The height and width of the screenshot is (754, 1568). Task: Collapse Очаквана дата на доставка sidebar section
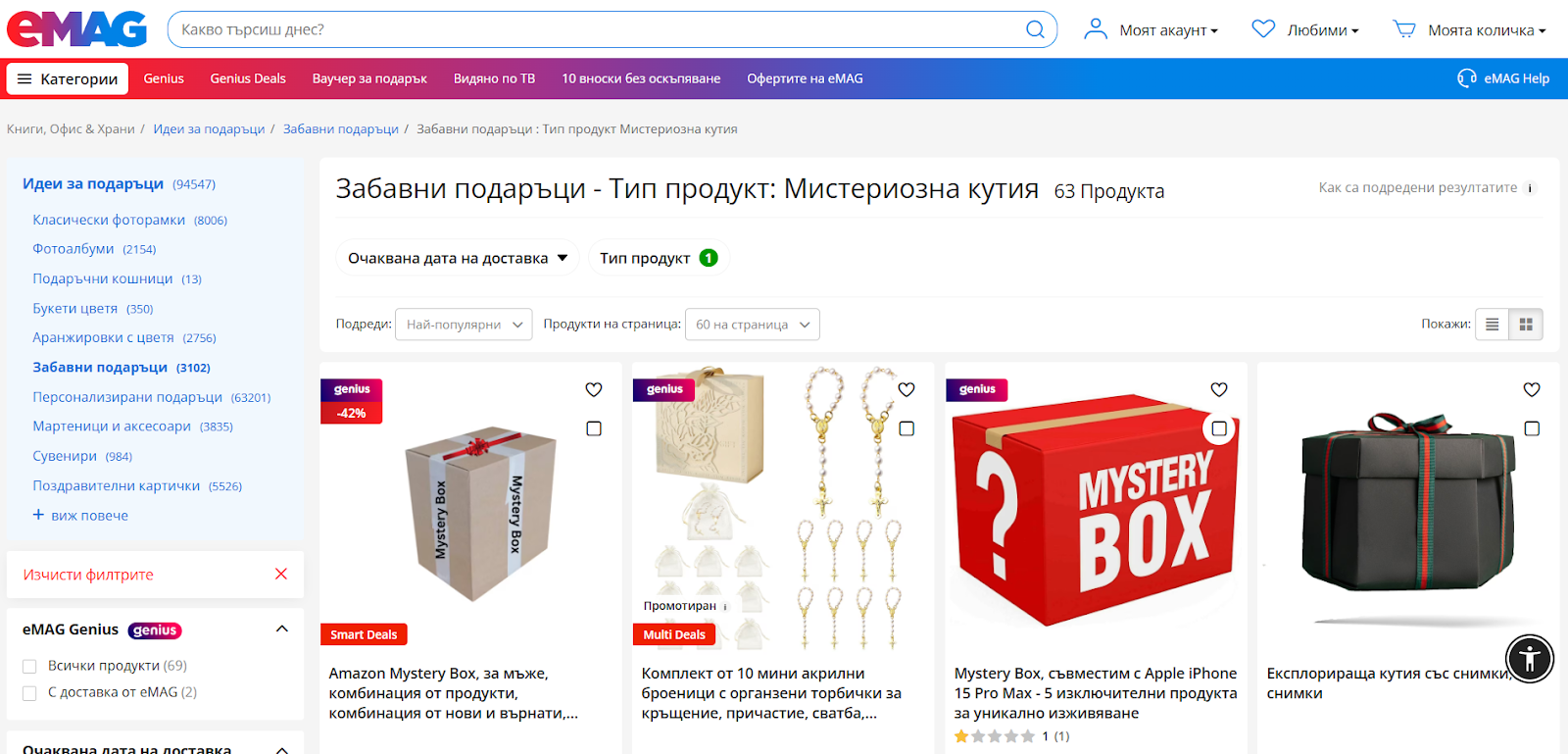pos(282,749)
